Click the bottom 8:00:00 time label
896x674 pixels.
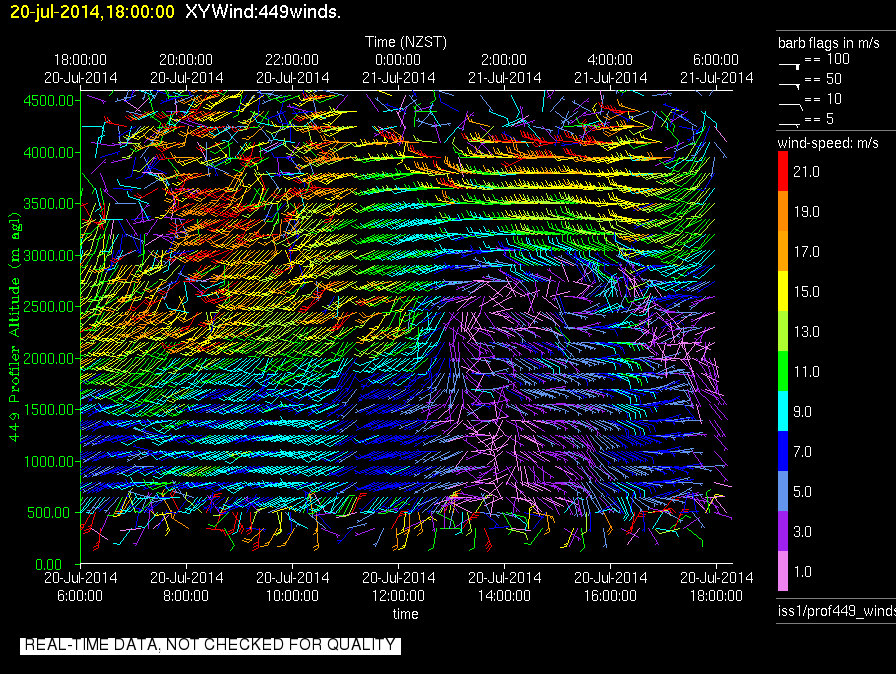(186, 596)
